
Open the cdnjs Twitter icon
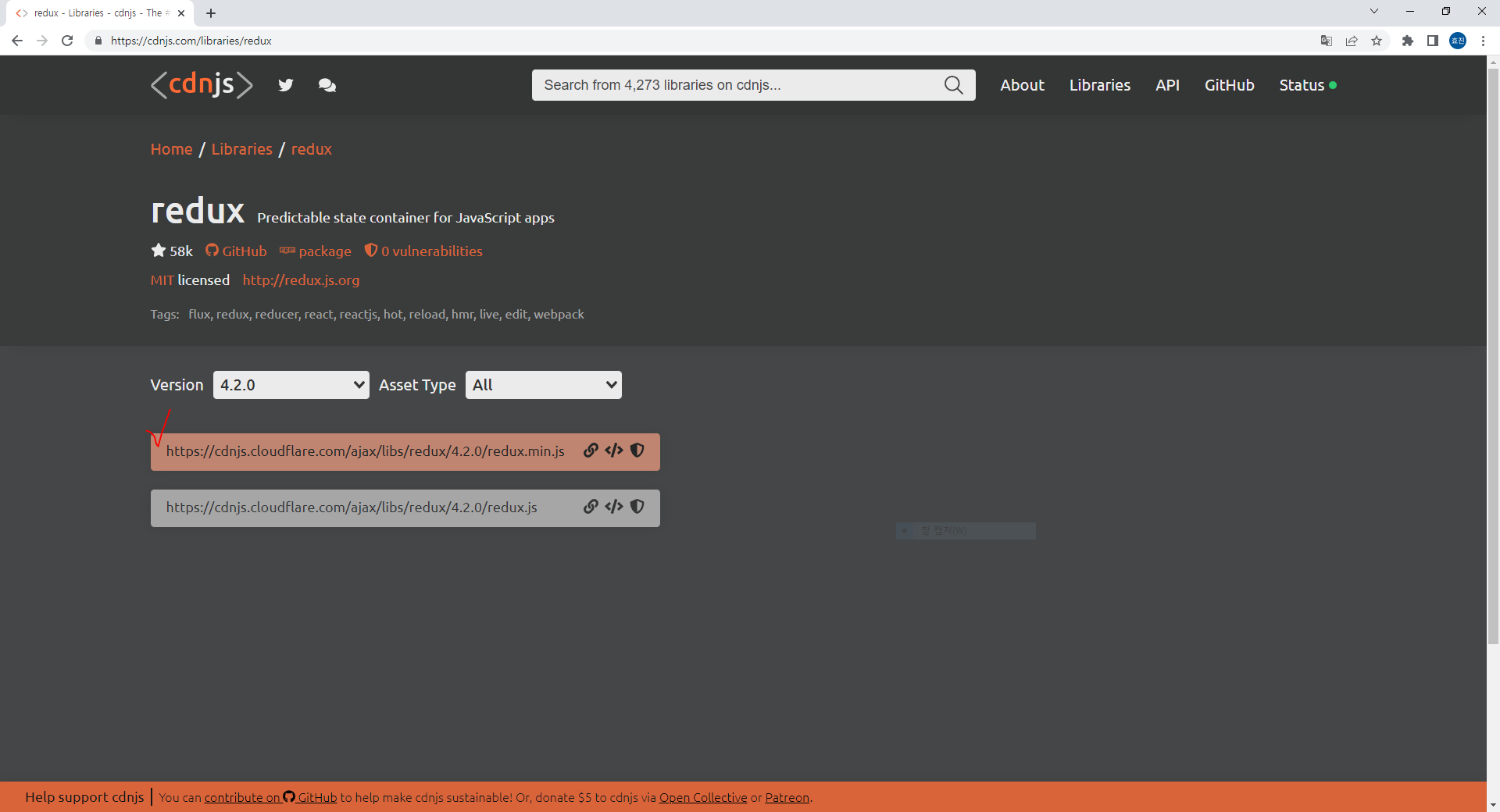tap(286, 85)
